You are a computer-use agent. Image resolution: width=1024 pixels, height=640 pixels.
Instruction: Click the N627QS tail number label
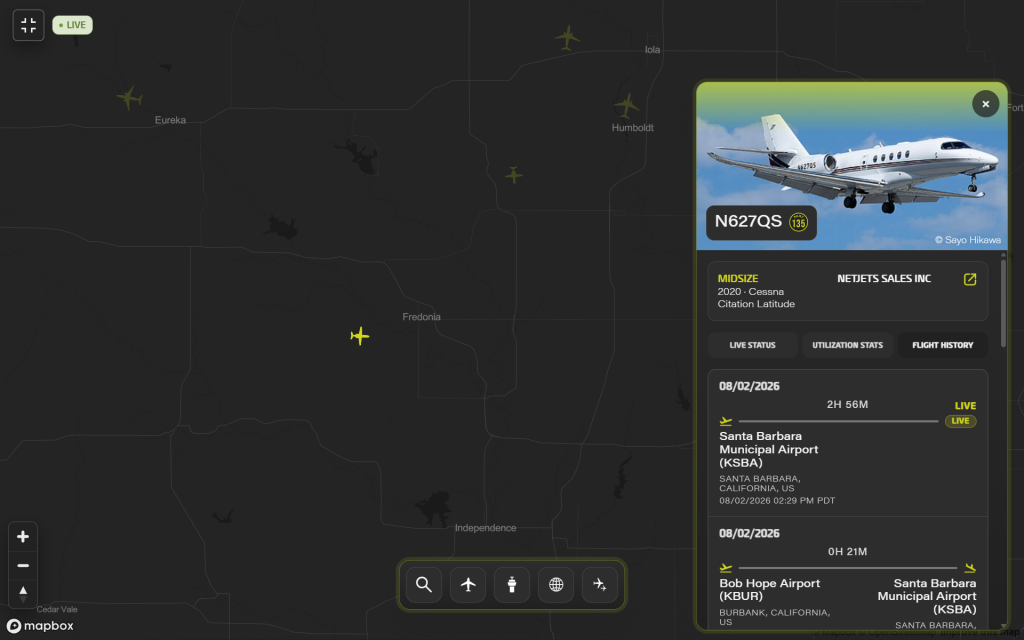point(748,221)
